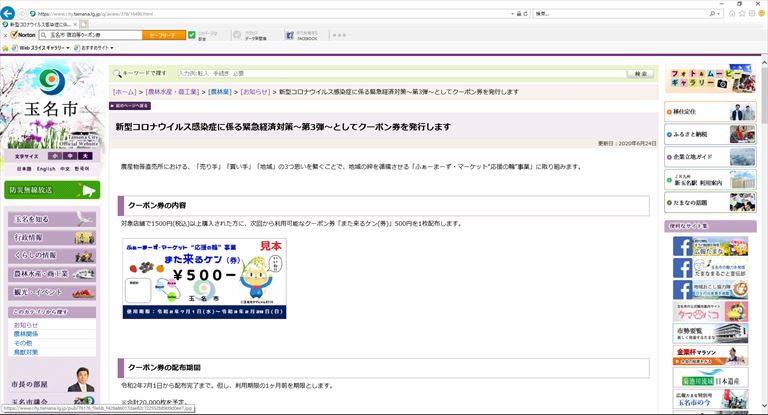768x415 pixels.
Task: Click the page vertical scrollbar
Action: pyautogui.click(x=764, y=235)
